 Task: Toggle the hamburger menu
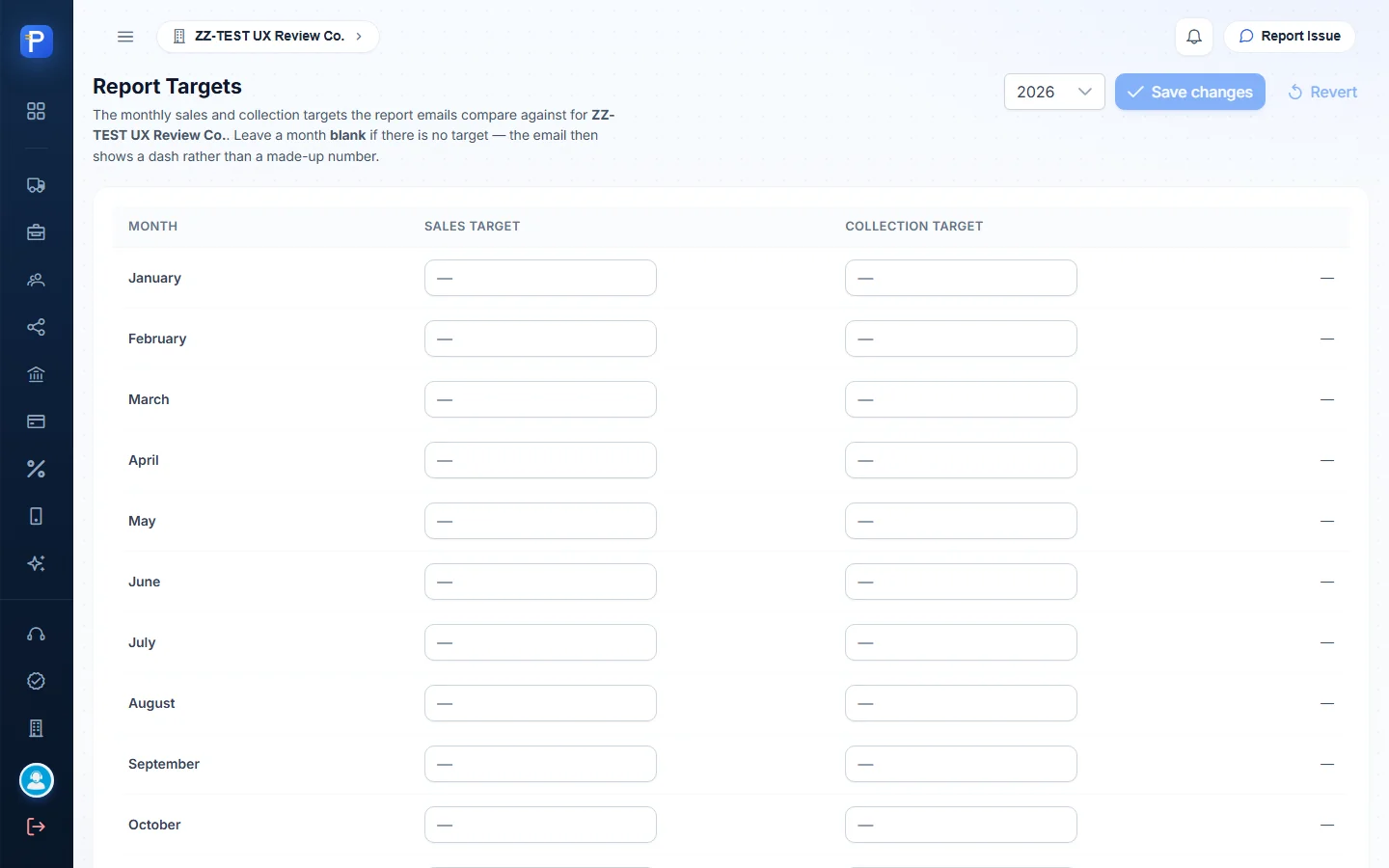125,37
